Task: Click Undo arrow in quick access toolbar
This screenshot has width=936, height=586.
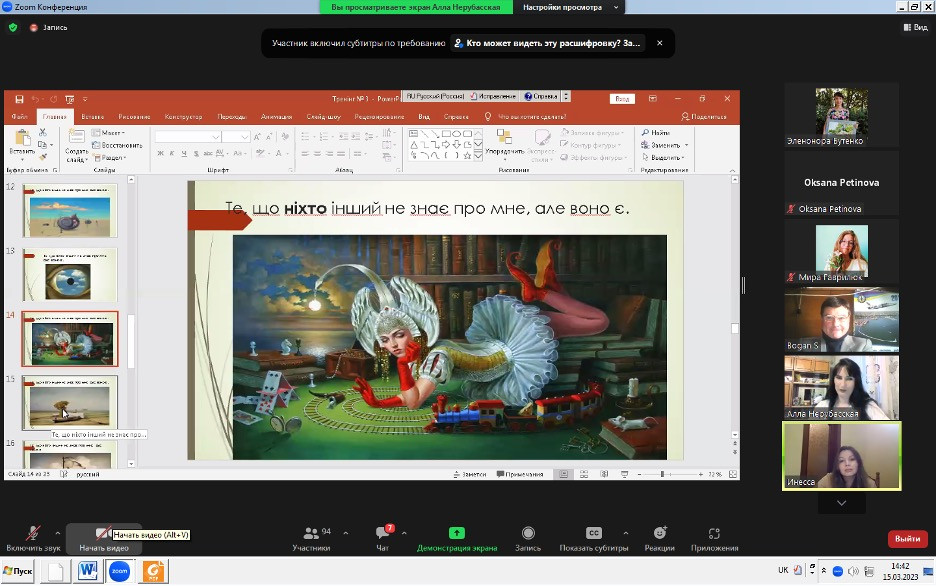Action: point(35,99)
